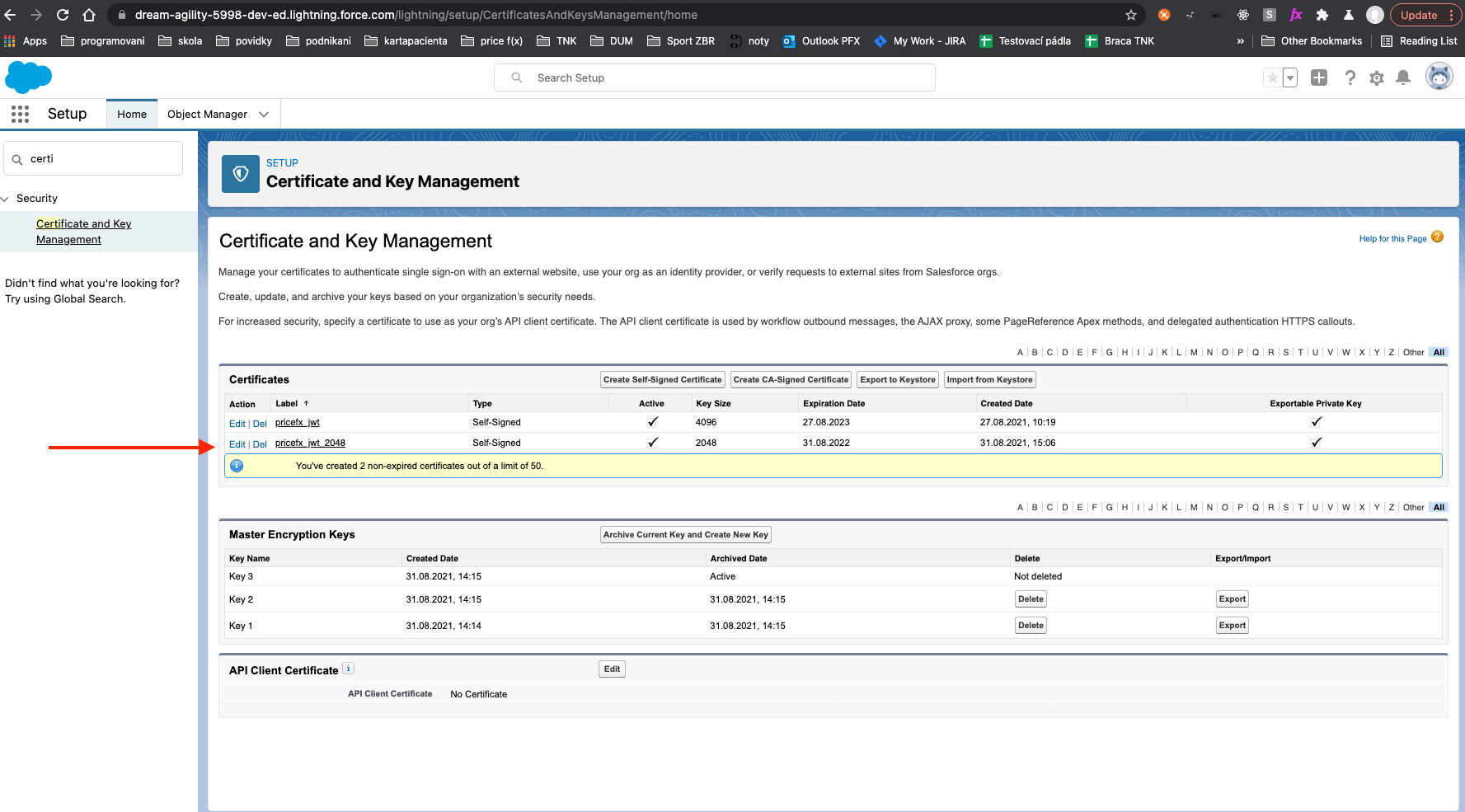This screenshot has height=812, width=1465.
Task: Open the pricefx_jwt_2048 certificate link
Action: point(310,443)
